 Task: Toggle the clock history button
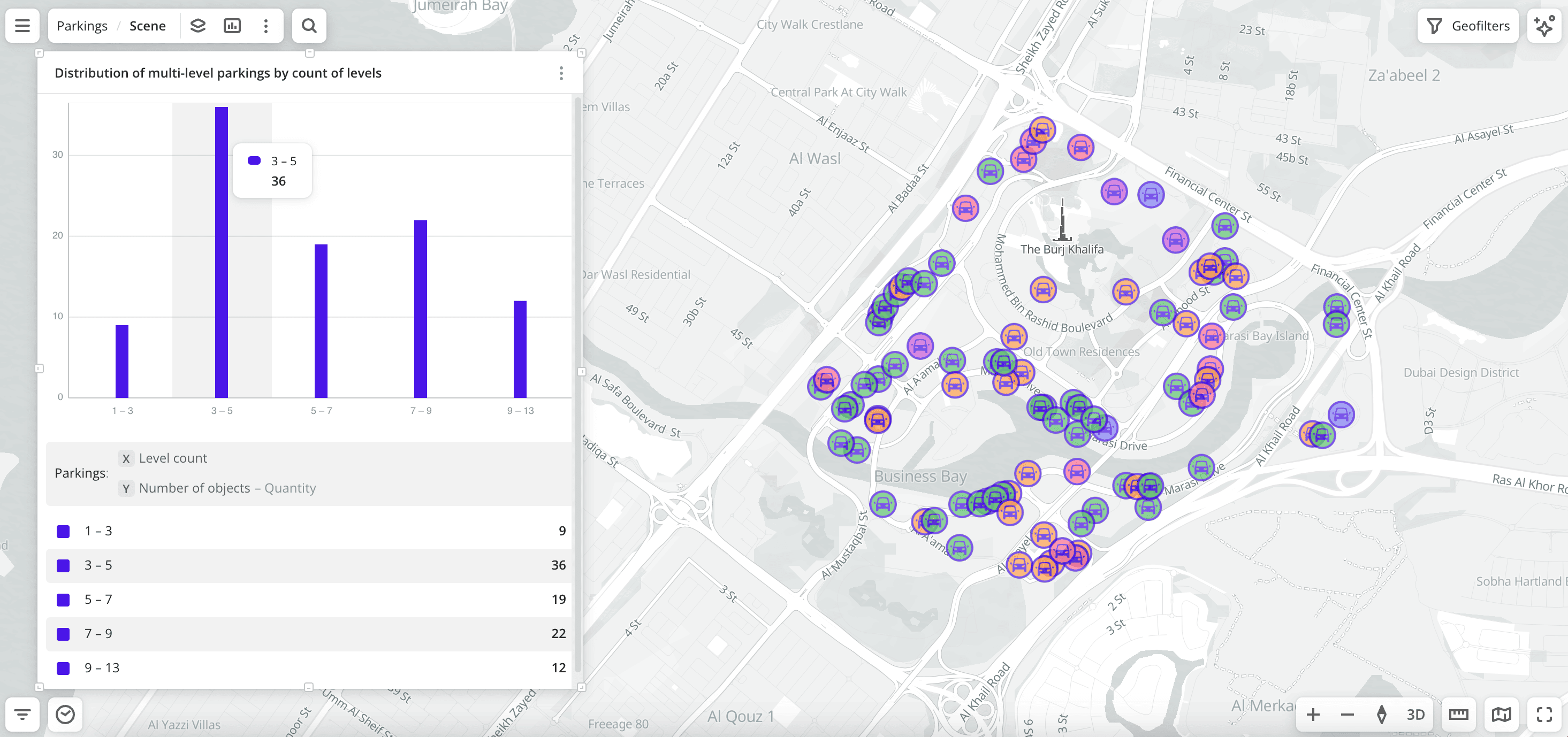tap(65, 714)
